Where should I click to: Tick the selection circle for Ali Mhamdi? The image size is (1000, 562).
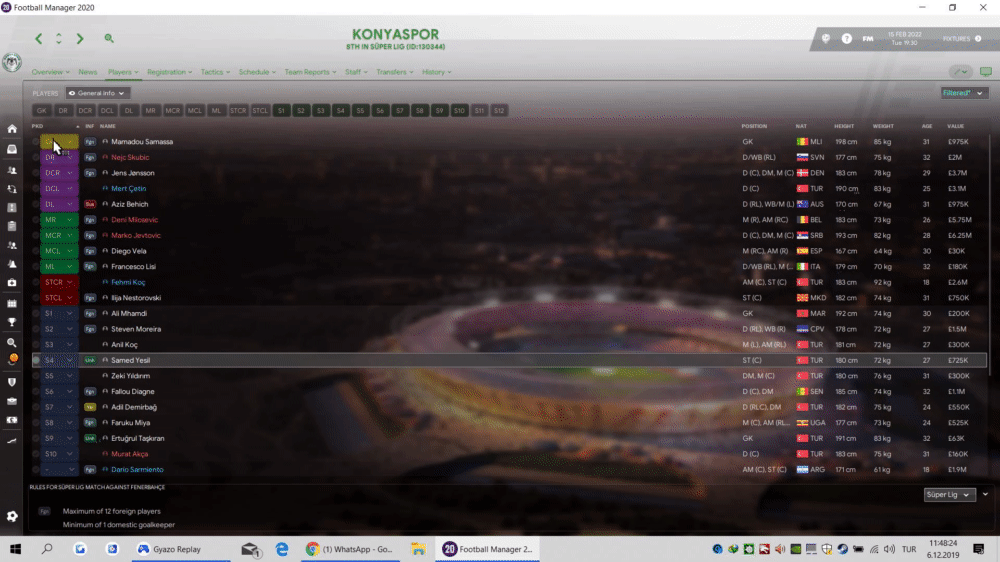(x=36, y=313)
